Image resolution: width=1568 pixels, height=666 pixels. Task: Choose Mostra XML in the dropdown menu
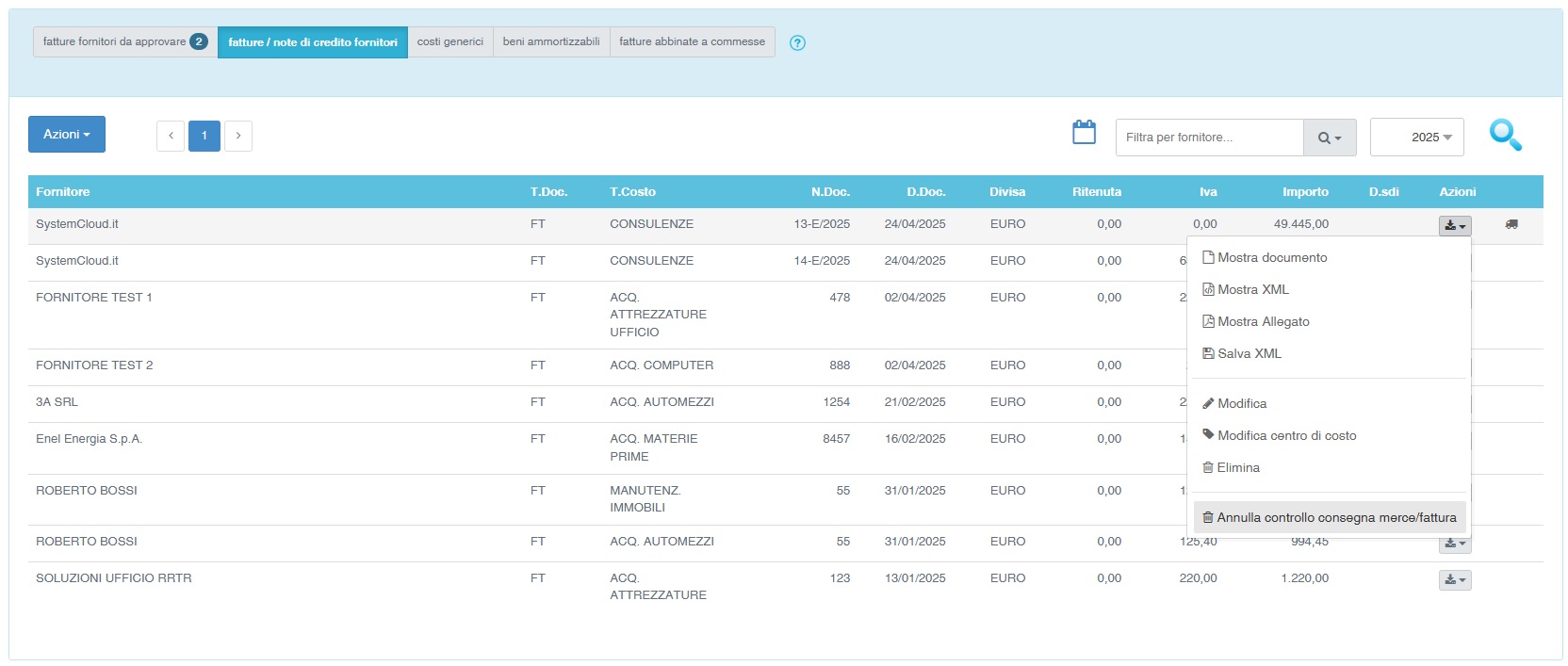point(1252,289)
